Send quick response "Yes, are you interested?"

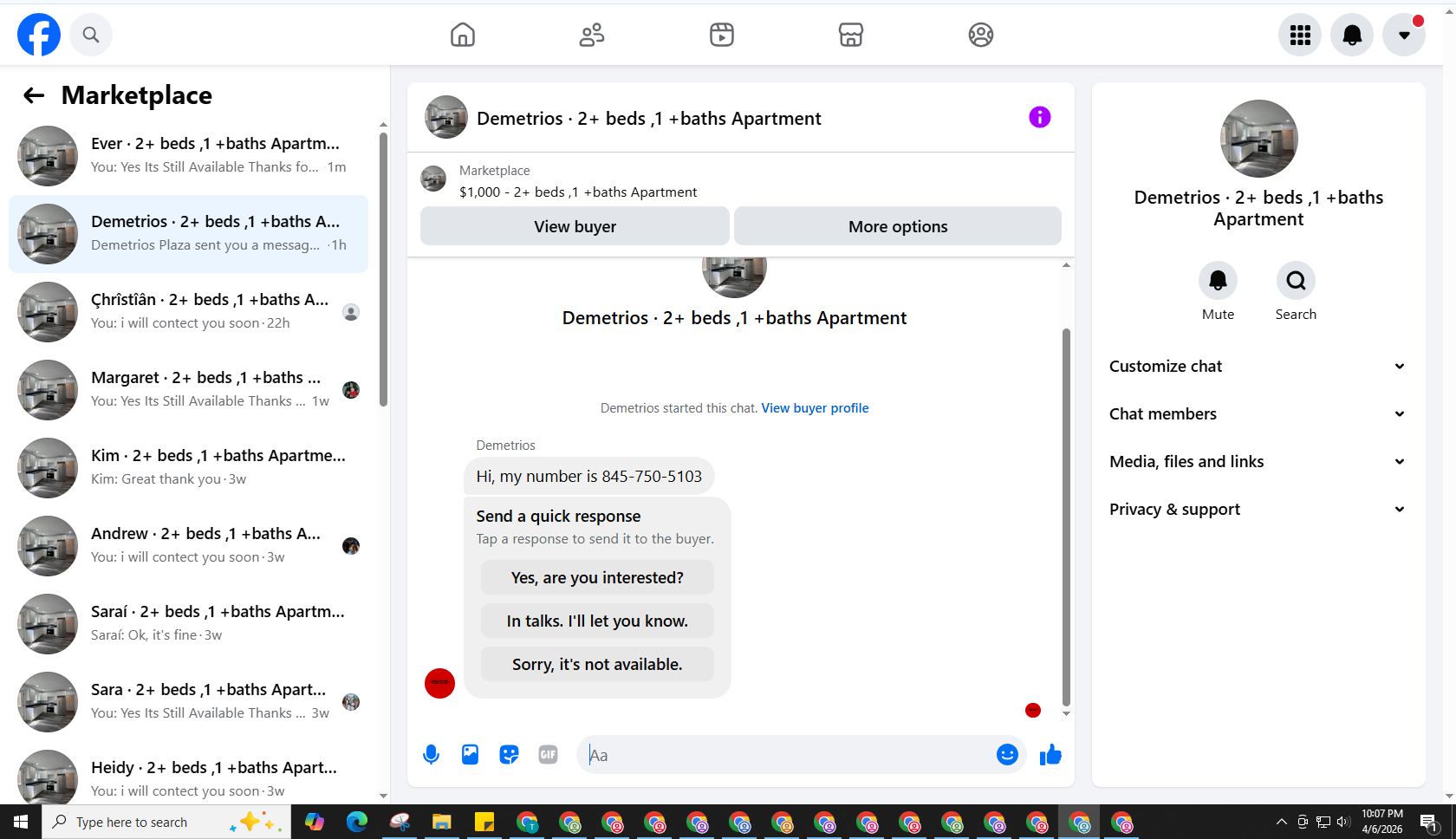tap(597, 578)
